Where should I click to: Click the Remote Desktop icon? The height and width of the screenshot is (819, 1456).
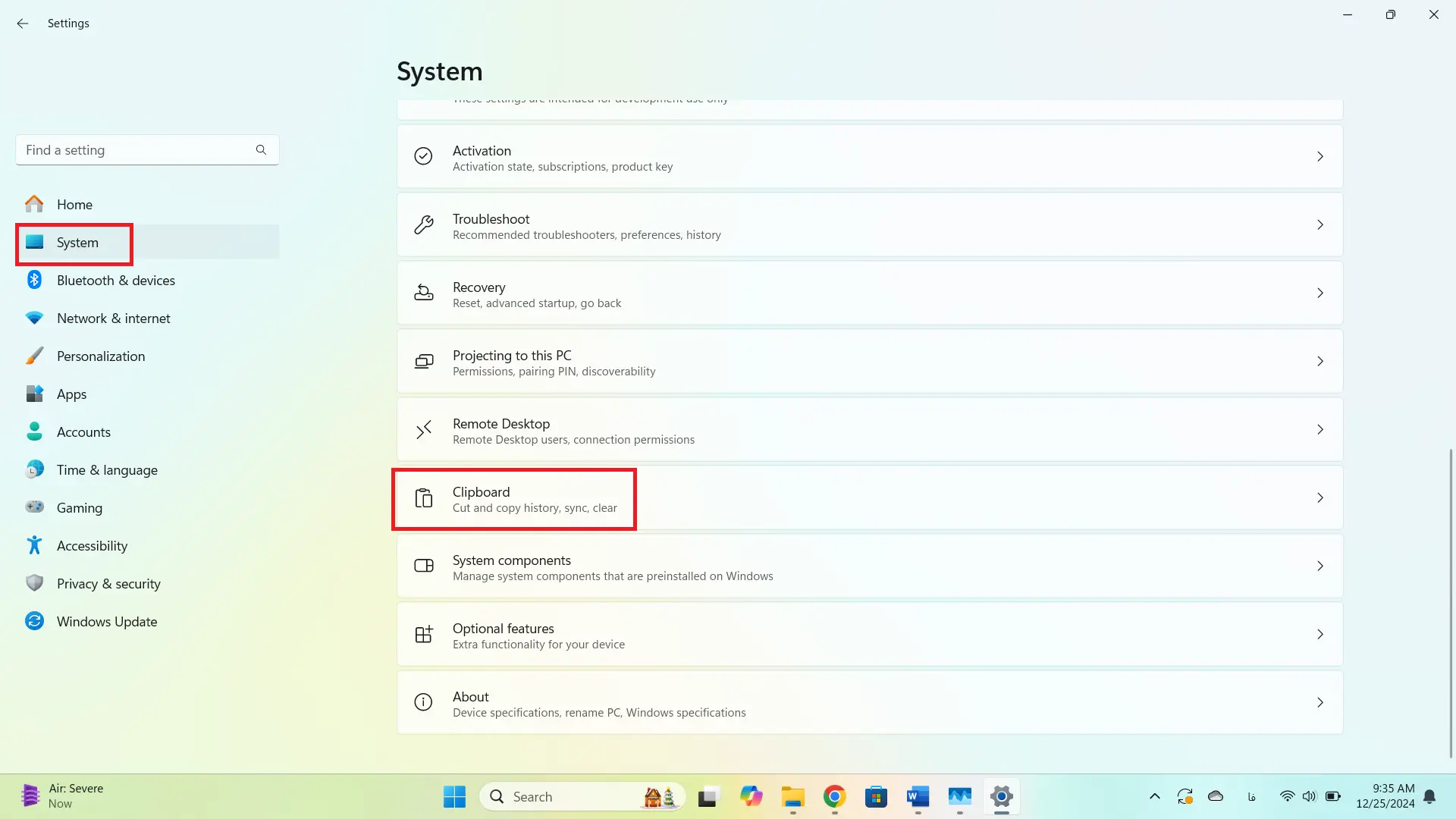coord(423,430)
